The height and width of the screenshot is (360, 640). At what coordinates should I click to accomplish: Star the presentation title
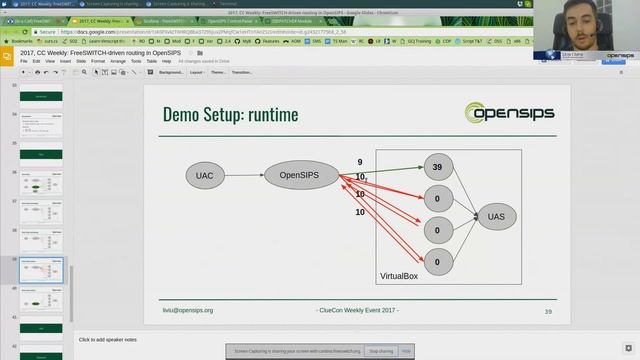[190, 53]
